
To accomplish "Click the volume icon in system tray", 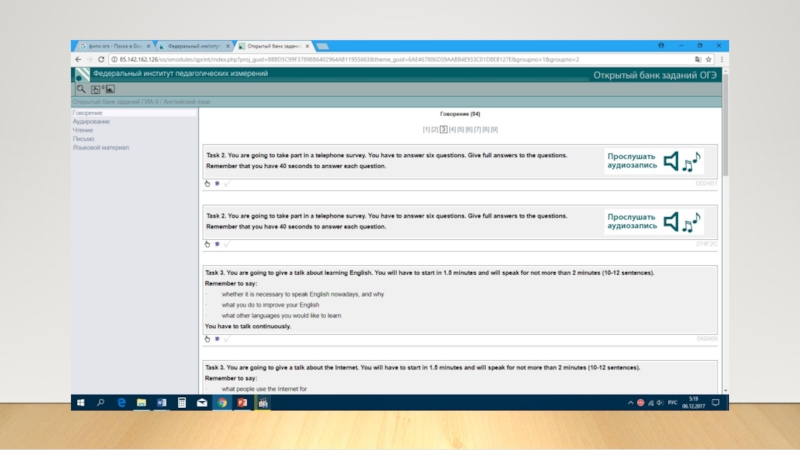I will (660, 403).
